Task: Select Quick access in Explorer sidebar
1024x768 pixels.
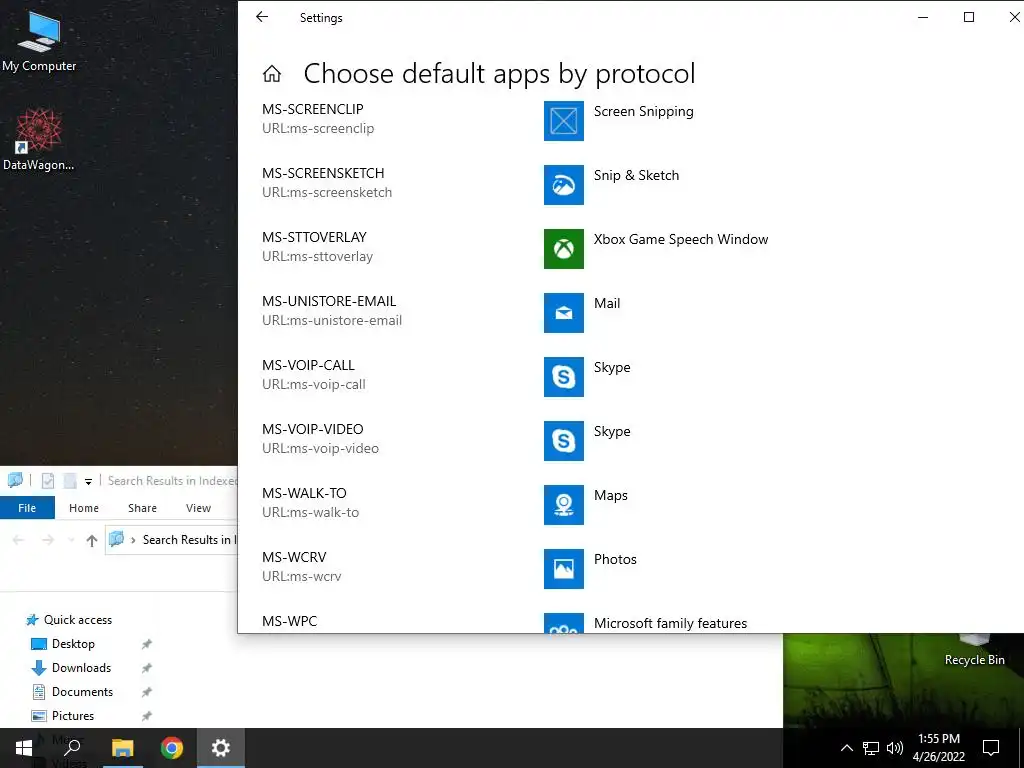Action: pyautogui.click(x=69, y=620)
